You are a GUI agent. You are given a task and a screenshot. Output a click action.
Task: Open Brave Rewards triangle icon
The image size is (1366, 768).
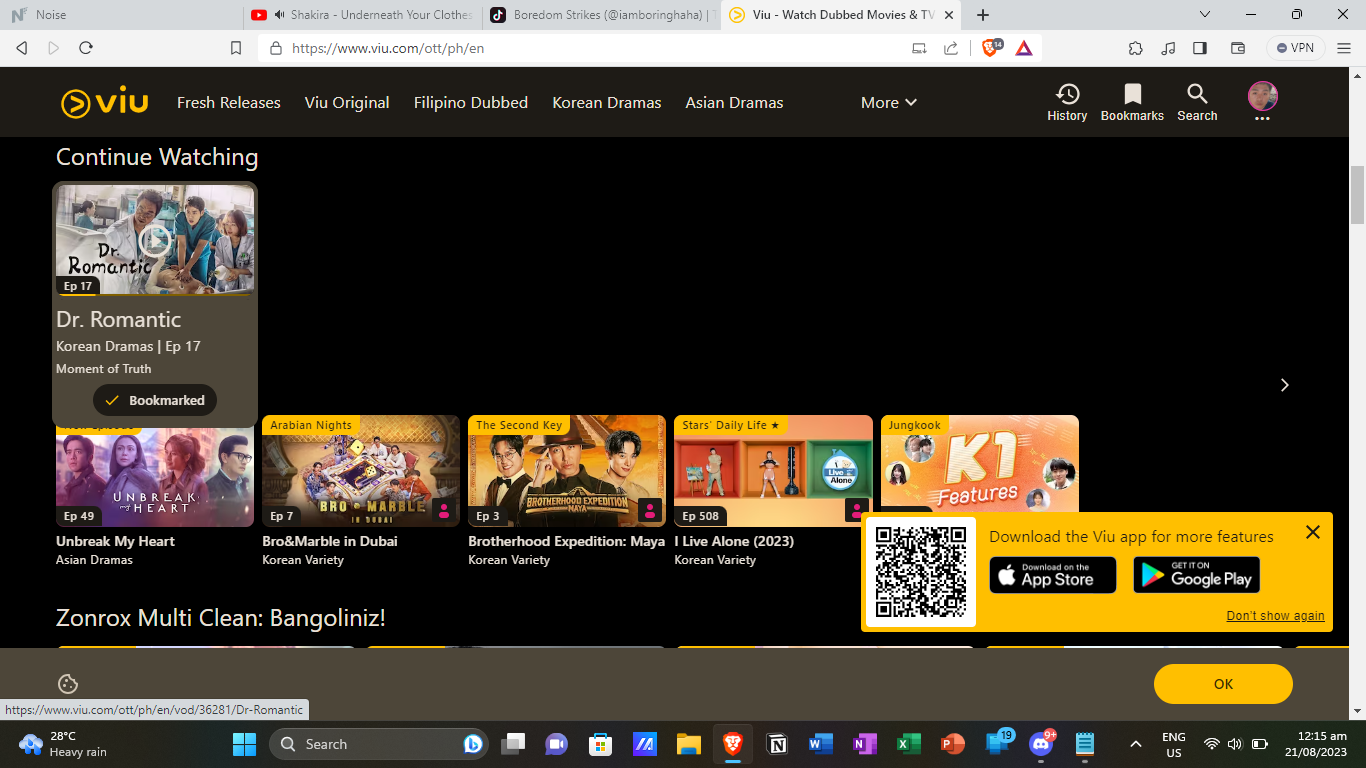click(x=1024, y=48)
